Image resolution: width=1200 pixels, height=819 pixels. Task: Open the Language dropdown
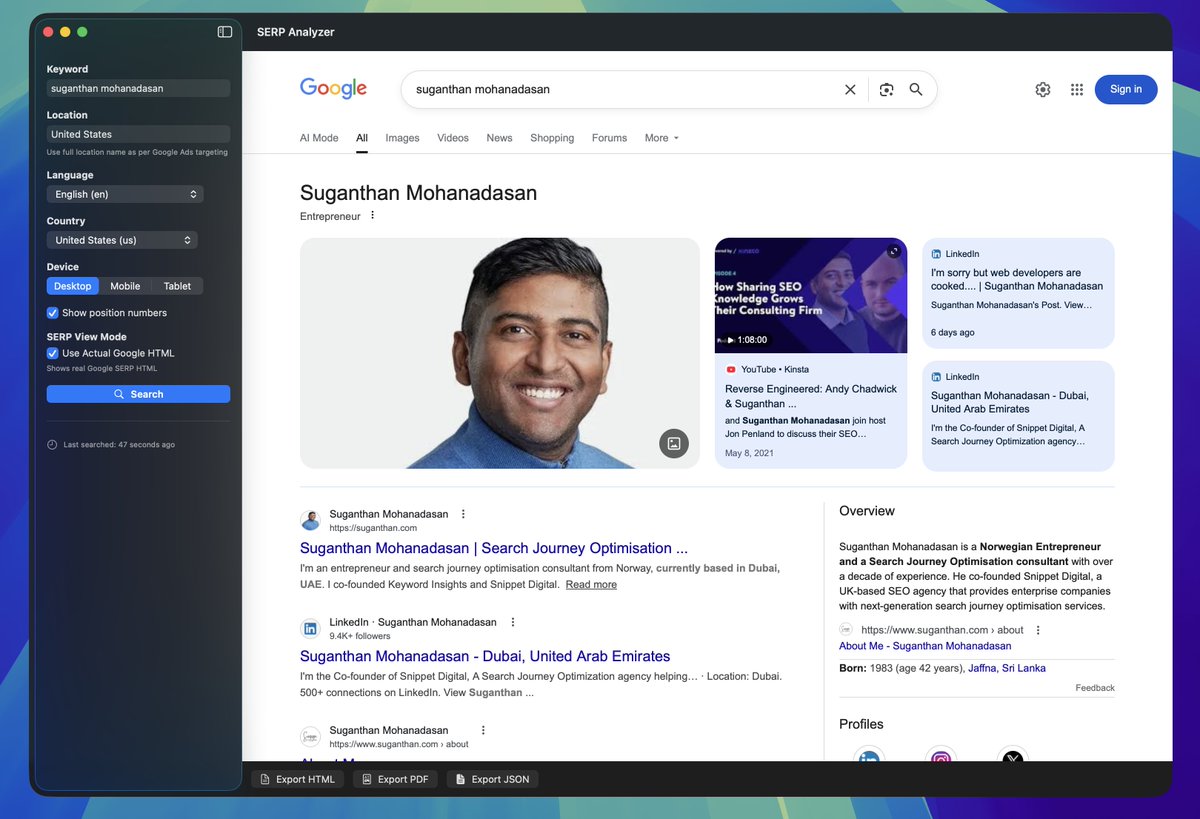tap(125, 194)
